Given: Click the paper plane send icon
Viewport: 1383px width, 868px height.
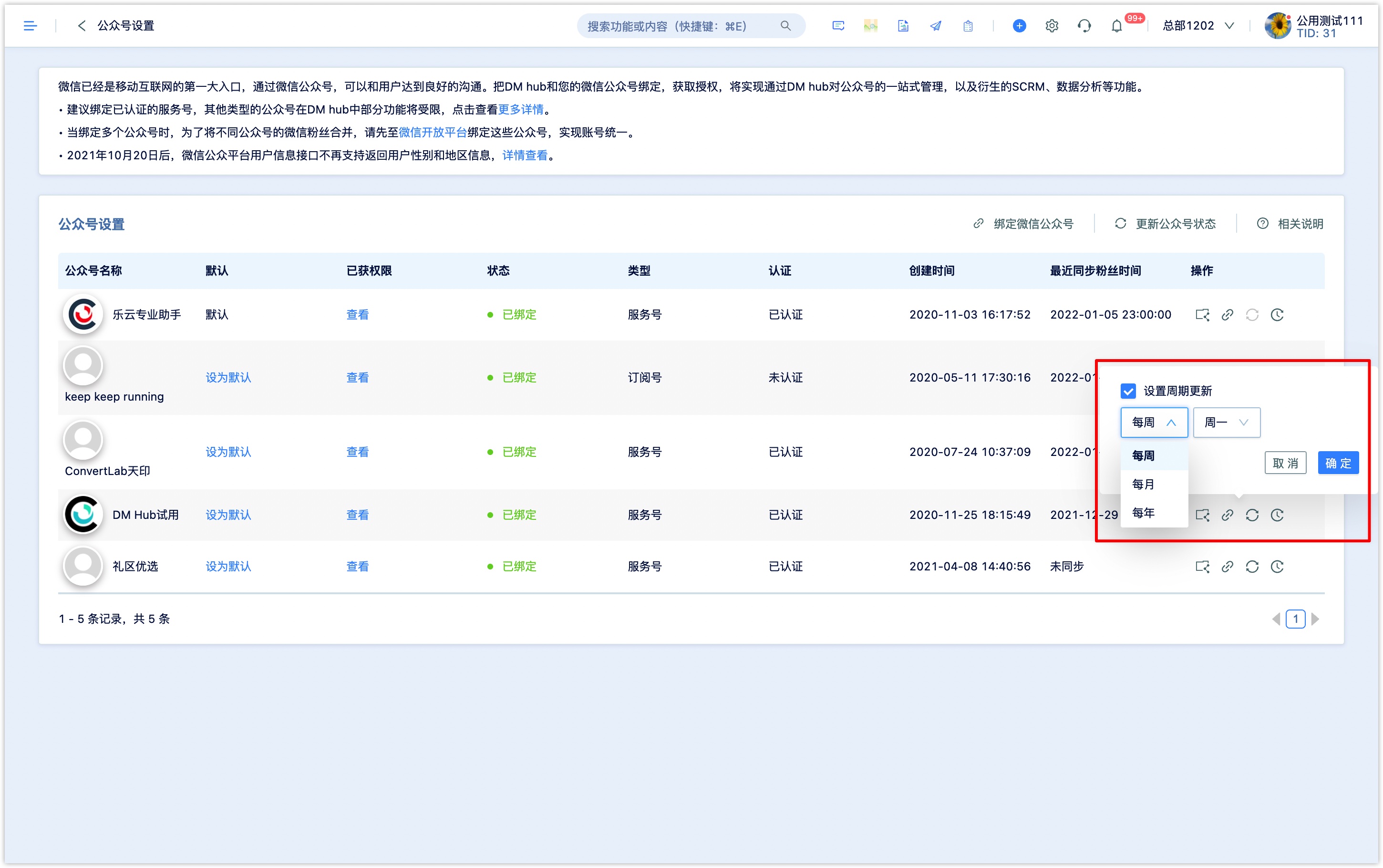Looking at the screenshot, I should click(x=935, y=26).
